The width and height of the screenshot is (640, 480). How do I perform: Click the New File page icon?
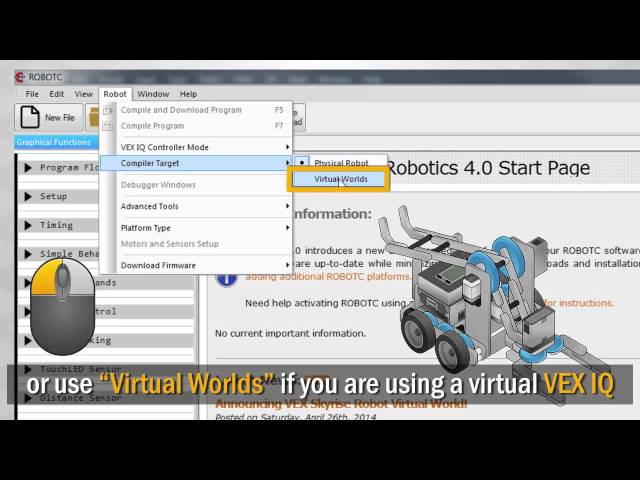tap(30, 117)
